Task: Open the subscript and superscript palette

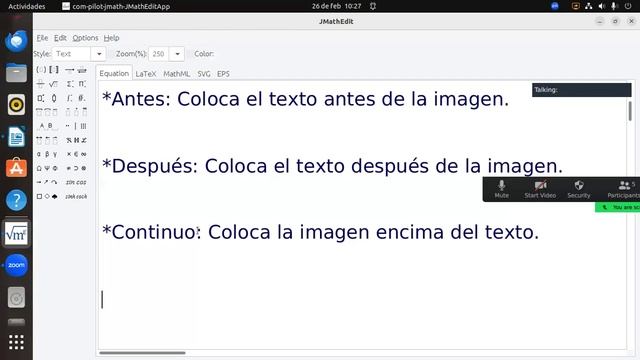Action: pos(47,98)
